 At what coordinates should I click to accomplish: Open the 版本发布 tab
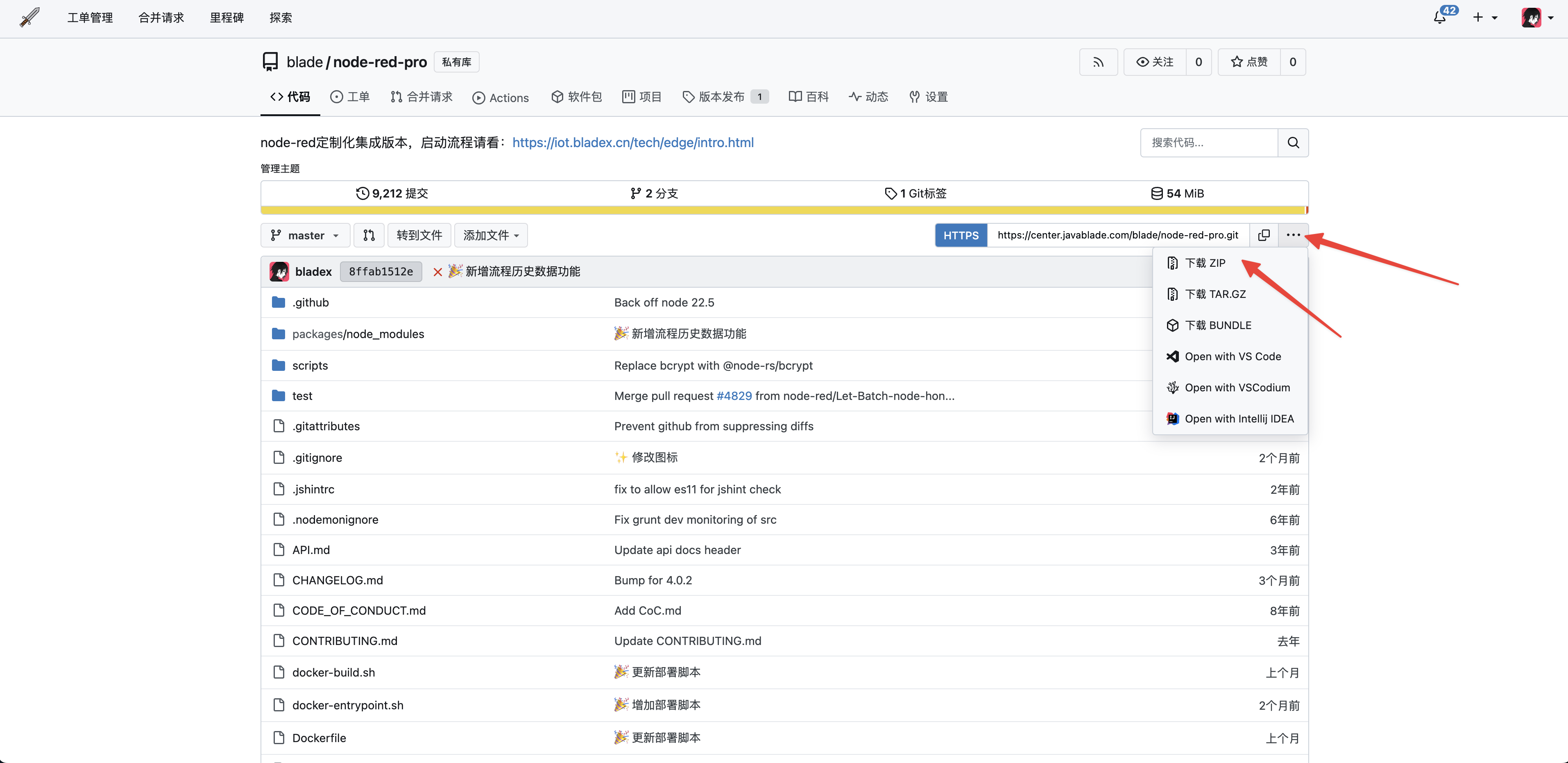pyautogui.click(x=725, y=97)
